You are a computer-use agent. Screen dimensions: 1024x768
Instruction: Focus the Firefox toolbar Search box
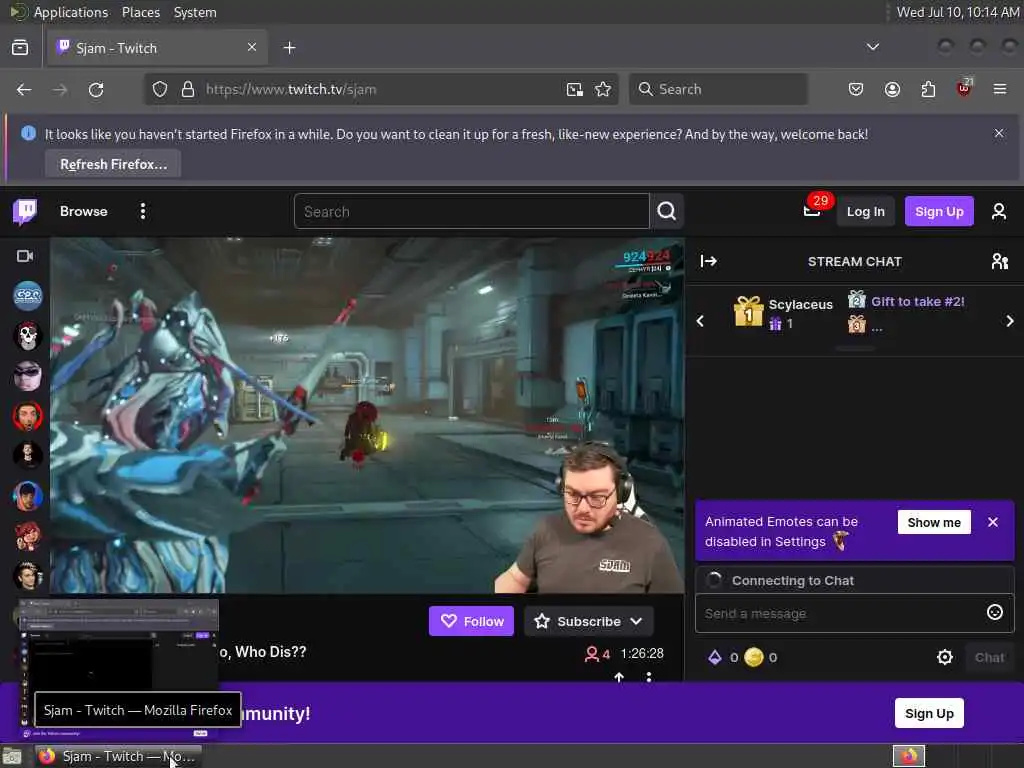click(x=718, y=89)
